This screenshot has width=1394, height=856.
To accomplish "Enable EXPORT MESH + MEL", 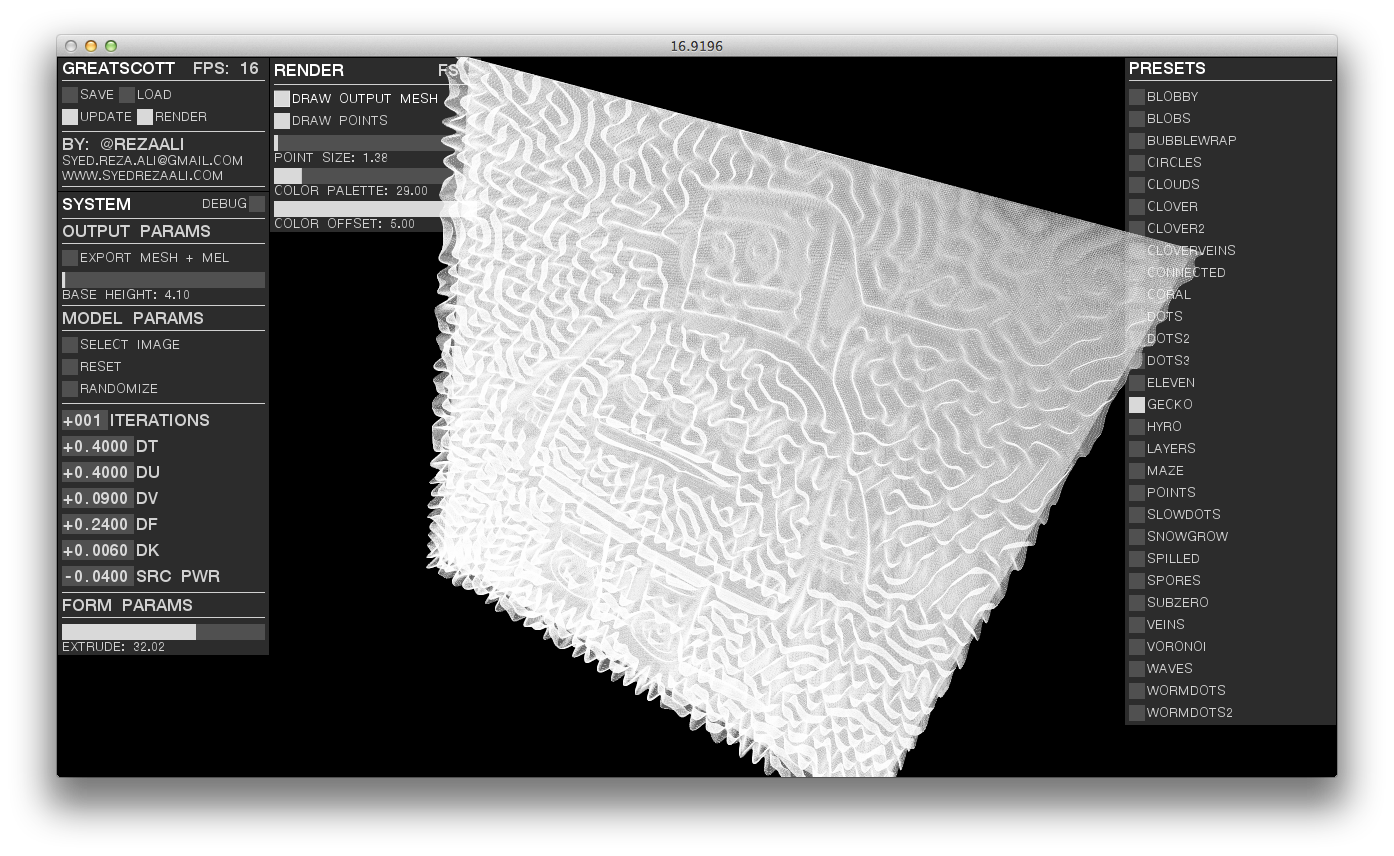I will tap(70, 257).
